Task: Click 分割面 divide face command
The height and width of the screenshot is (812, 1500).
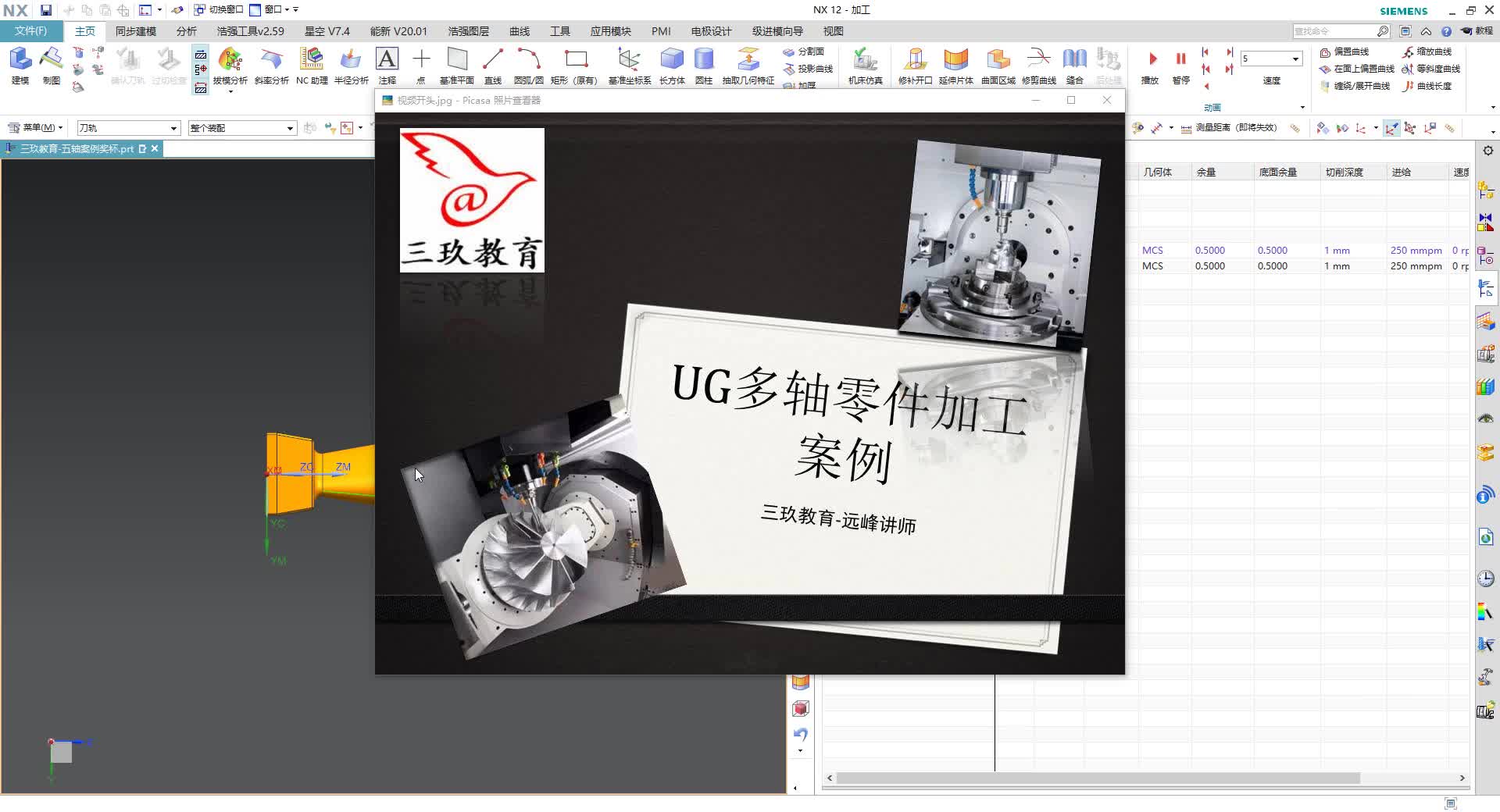Action: [804, 52]
